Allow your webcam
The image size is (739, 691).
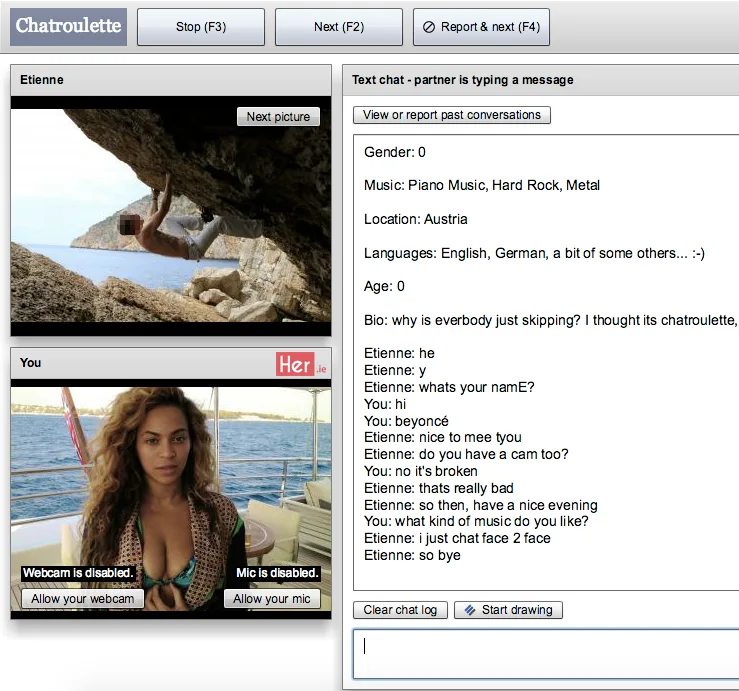[x=82, y=599]
